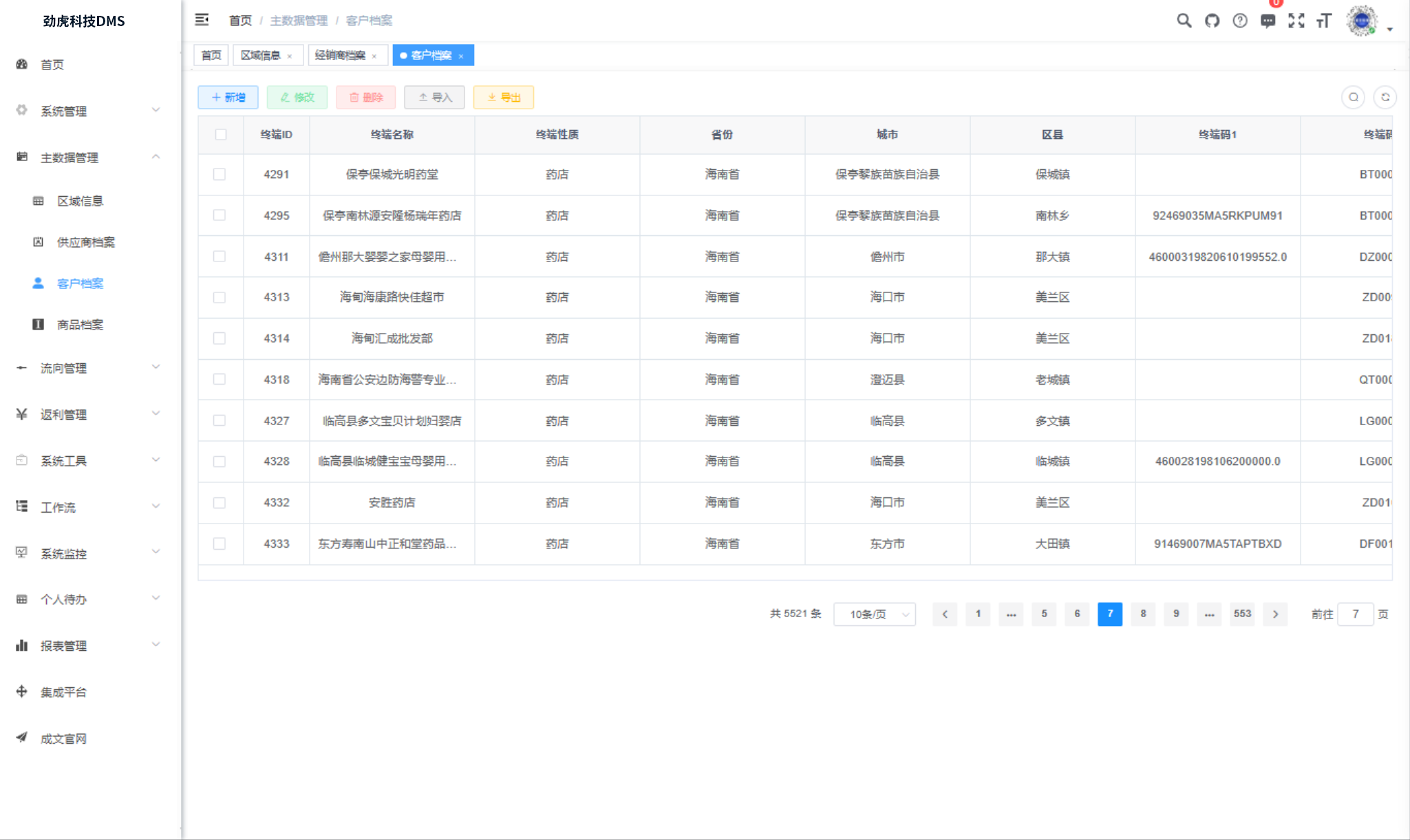Open the global search magnifier icon
1410x840 pixels.
click(x=1184, y=21)
